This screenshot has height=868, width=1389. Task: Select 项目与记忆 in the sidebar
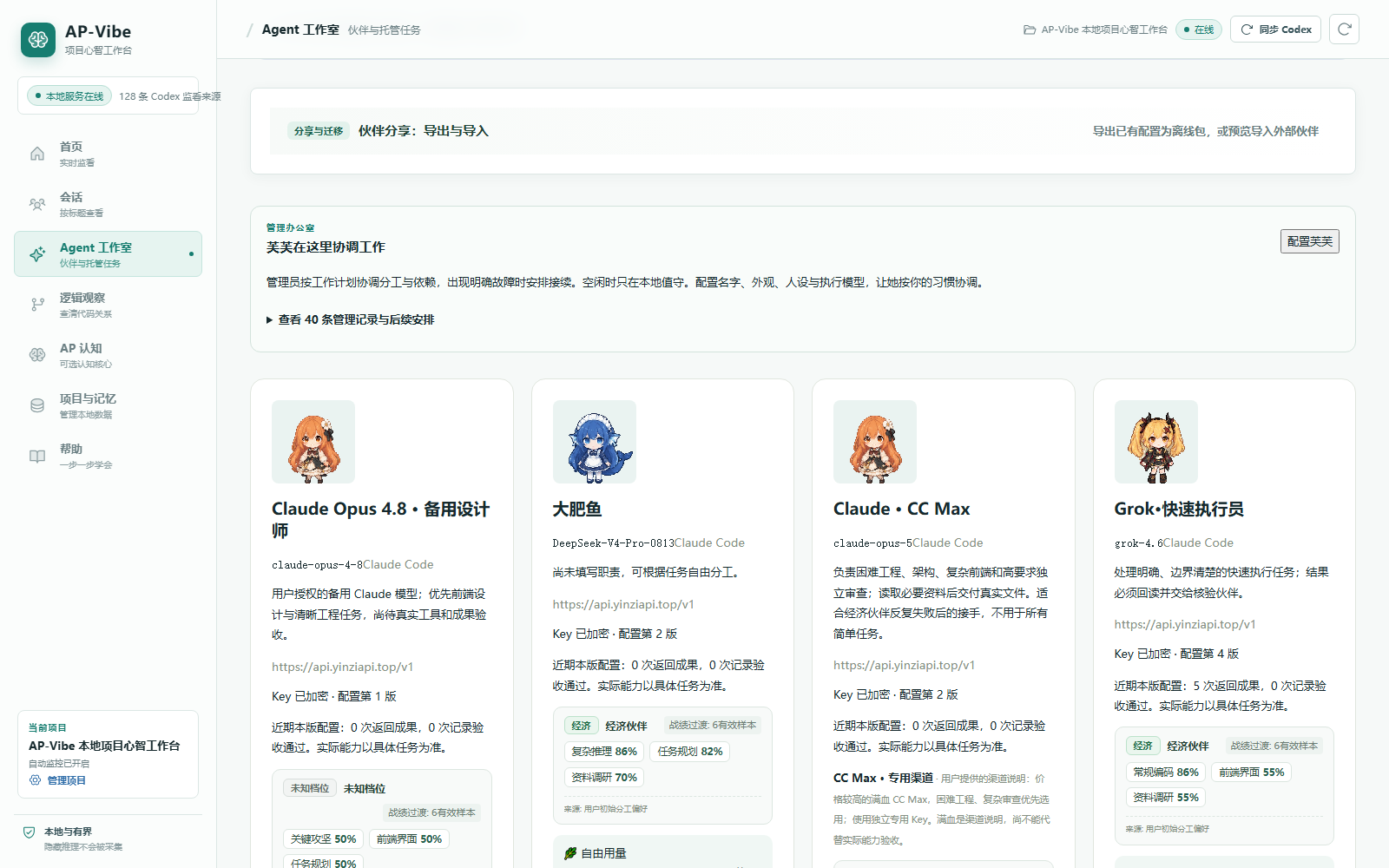108,405
